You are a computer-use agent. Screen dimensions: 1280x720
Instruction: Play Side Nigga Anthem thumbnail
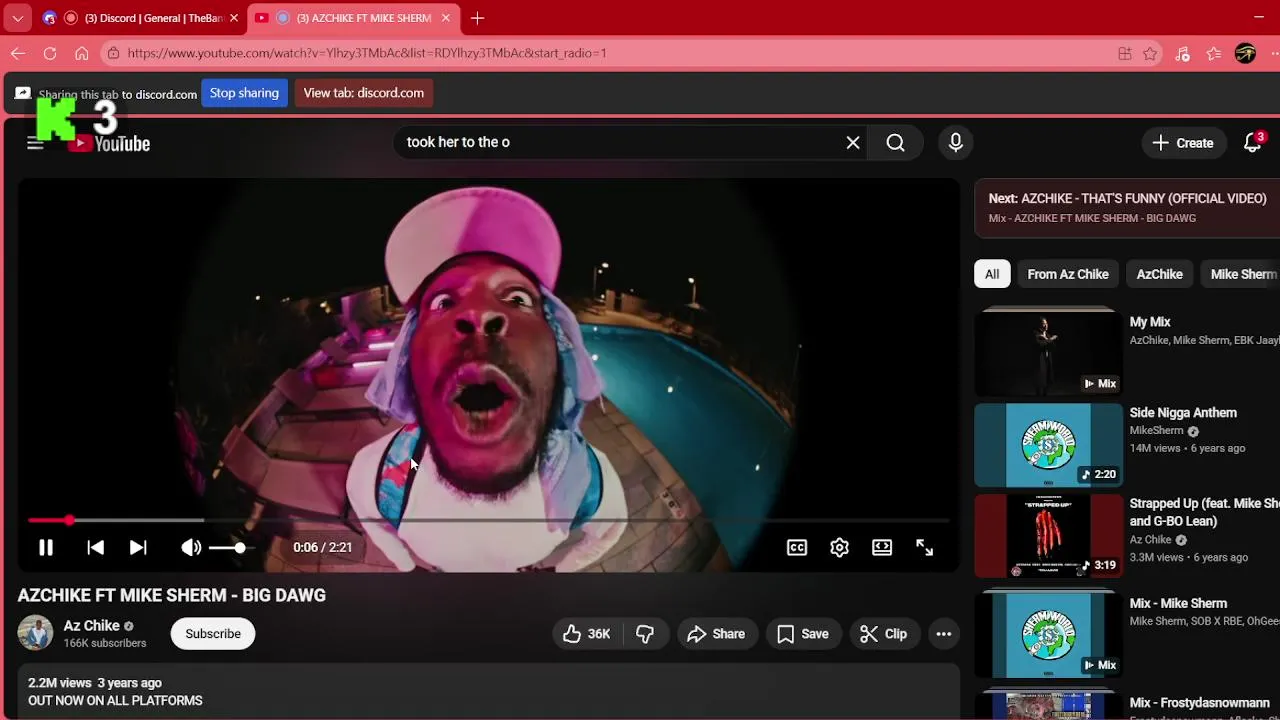pos(1048,445)
